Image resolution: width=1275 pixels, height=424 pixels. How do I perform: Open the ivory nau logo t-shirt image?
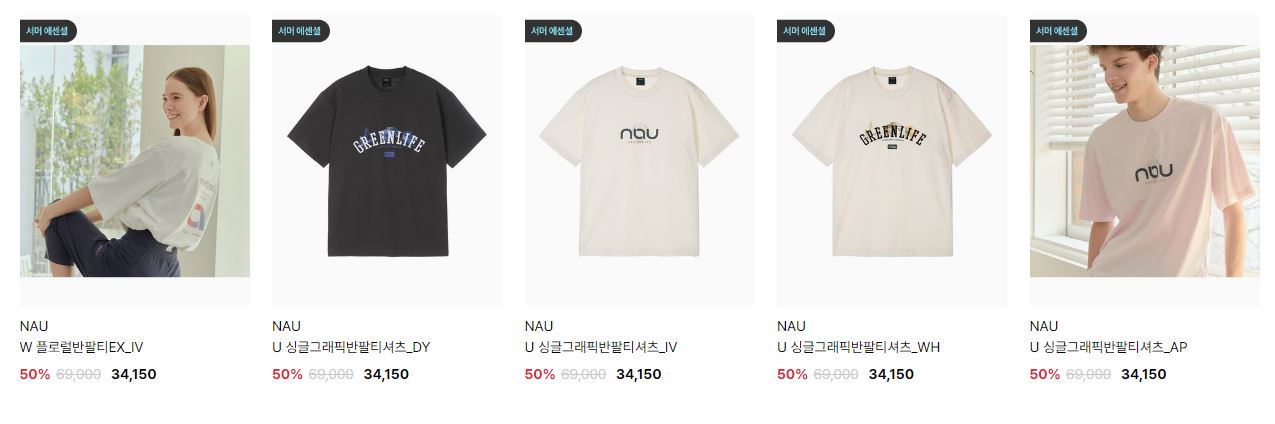(640, 160)
